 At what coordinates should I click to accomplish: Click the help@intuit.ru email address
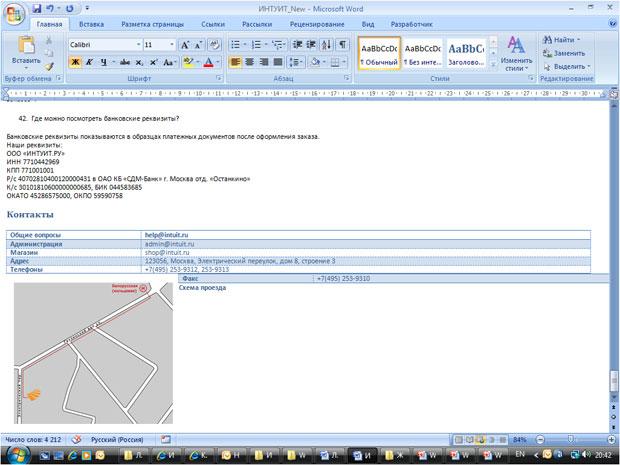[x=166, y=235]
